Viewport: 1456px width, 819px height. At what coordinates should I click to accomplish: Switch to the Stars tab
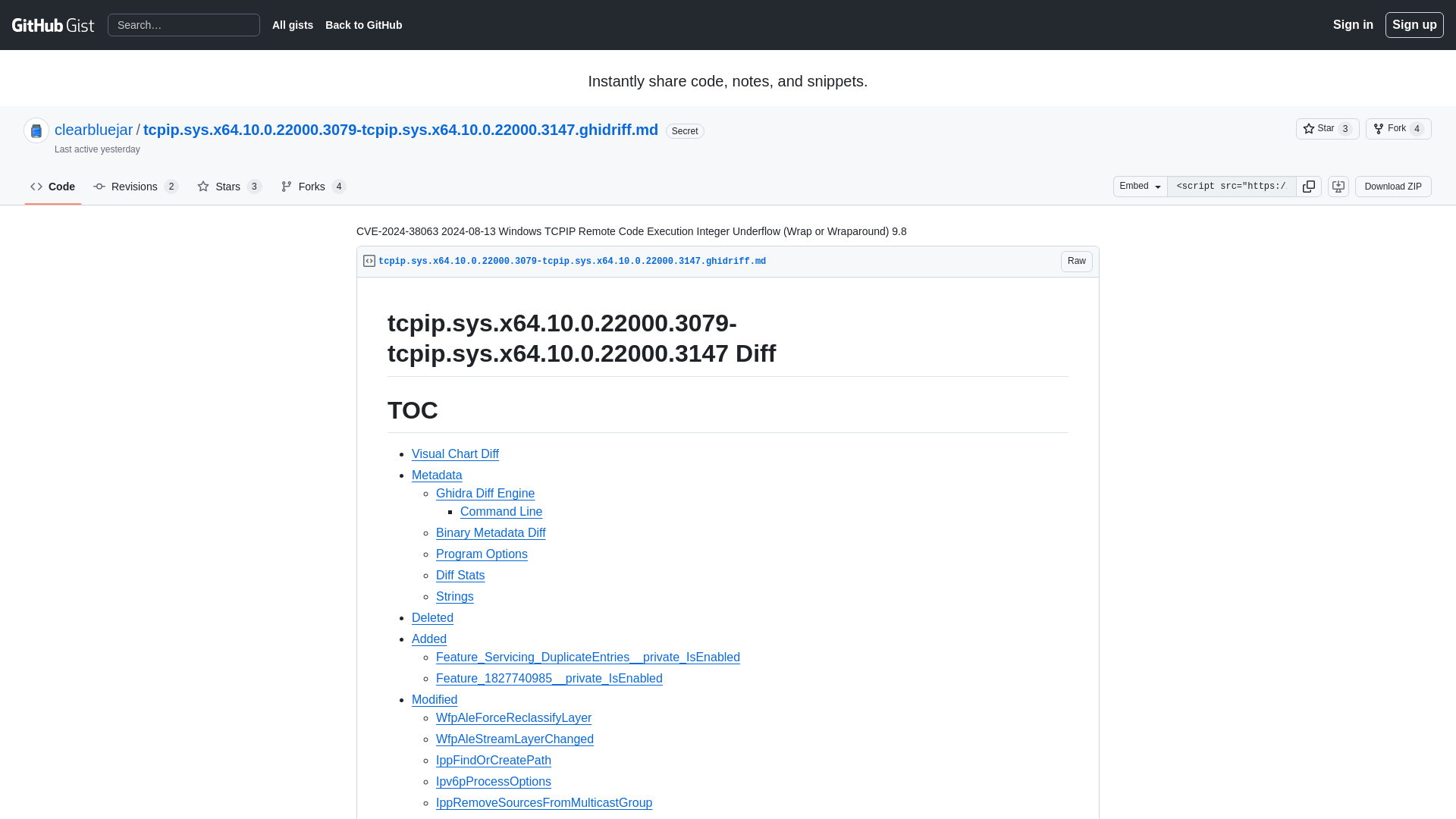click(x=230, y=187)
